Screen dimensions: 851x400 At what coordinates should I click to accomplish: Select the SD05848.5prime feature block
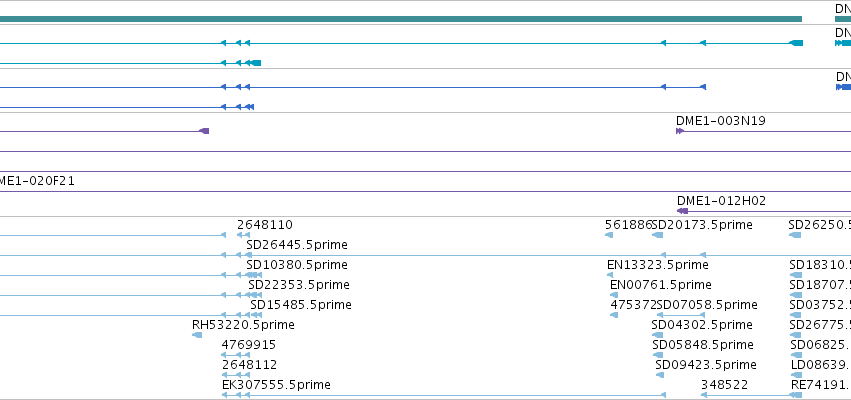click(658, 355)
